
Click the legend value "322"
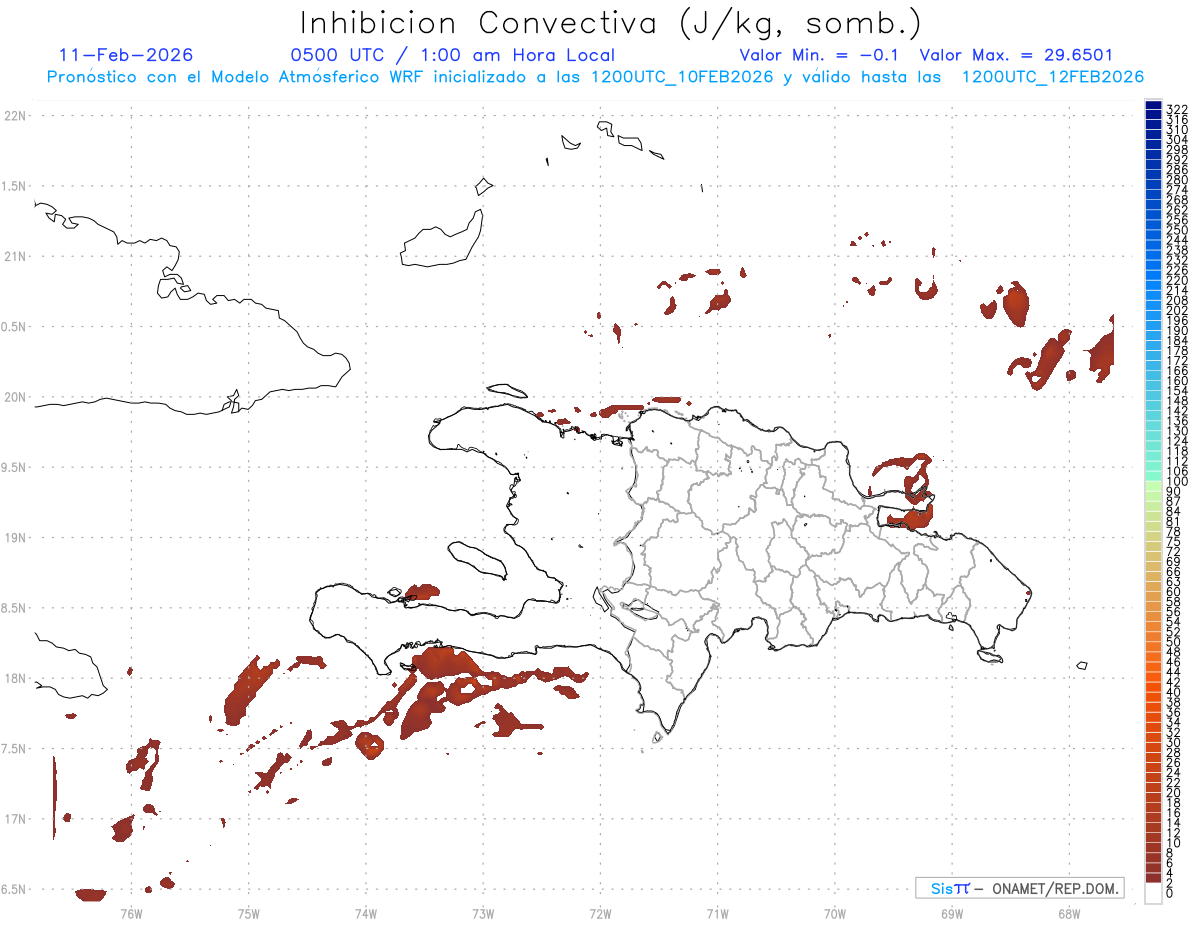pyautogui.click(x=1176, y=108)
